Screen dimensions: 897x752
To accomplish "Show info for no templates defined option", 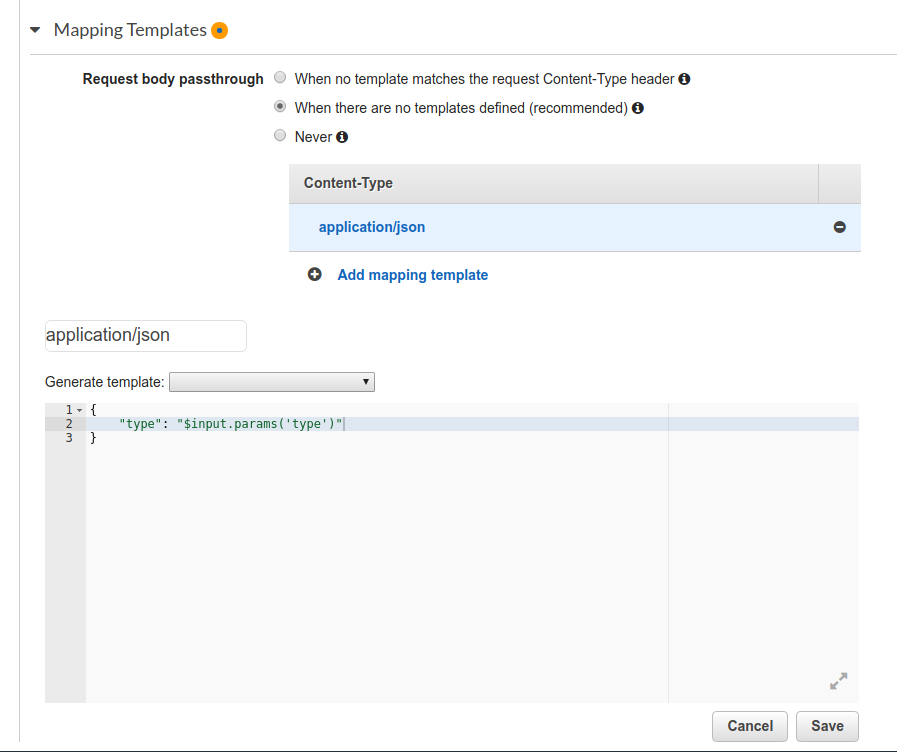I will (638, 108).
